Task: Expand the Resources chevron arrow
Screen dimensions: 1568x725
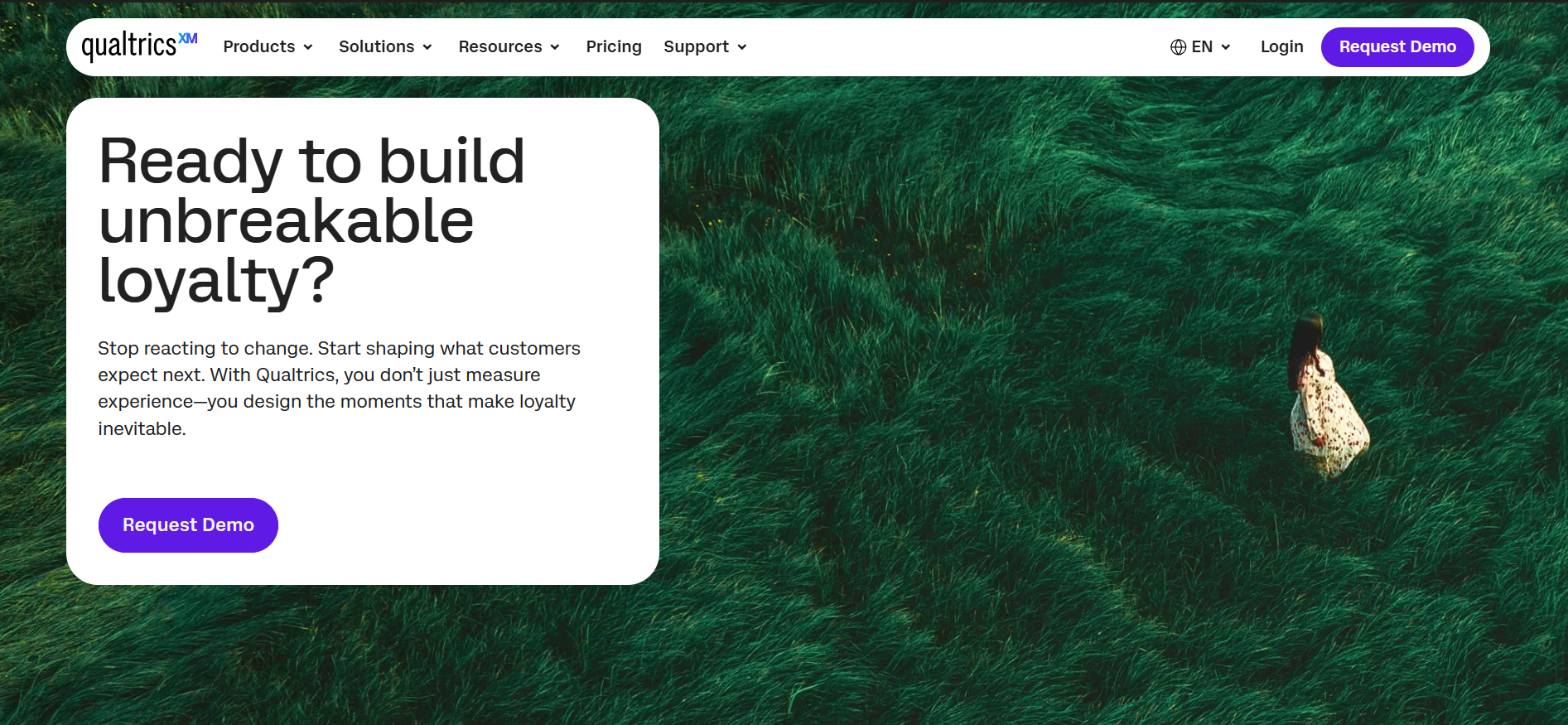Action: pyautogui.click(x=555, y=47)
